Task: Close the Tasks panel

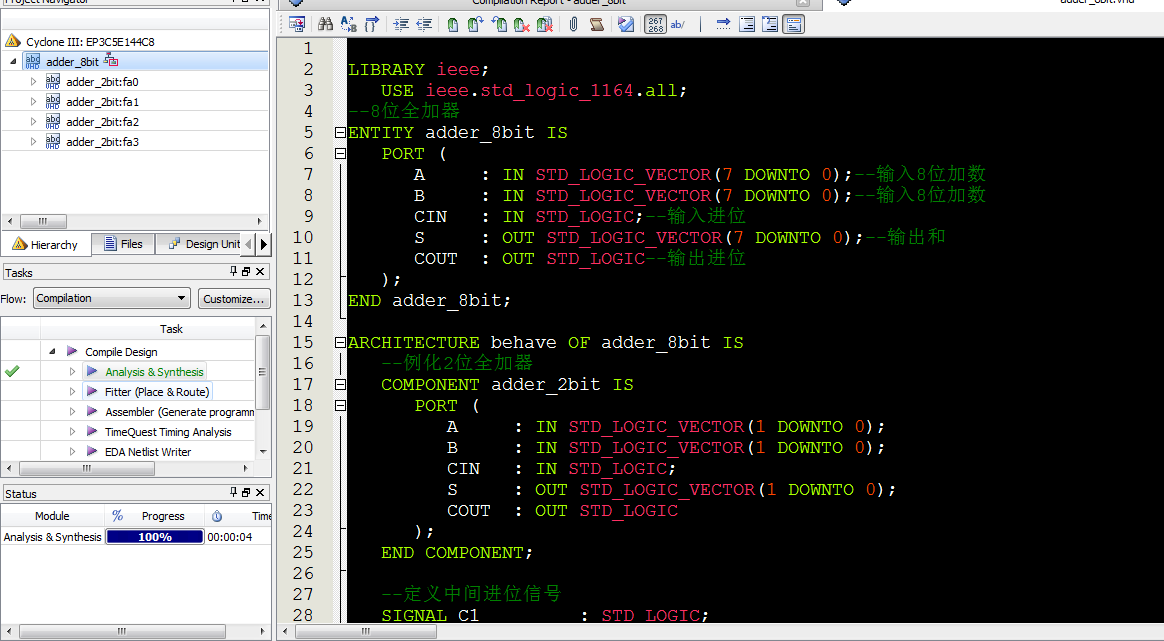Action: pos(260,272)
